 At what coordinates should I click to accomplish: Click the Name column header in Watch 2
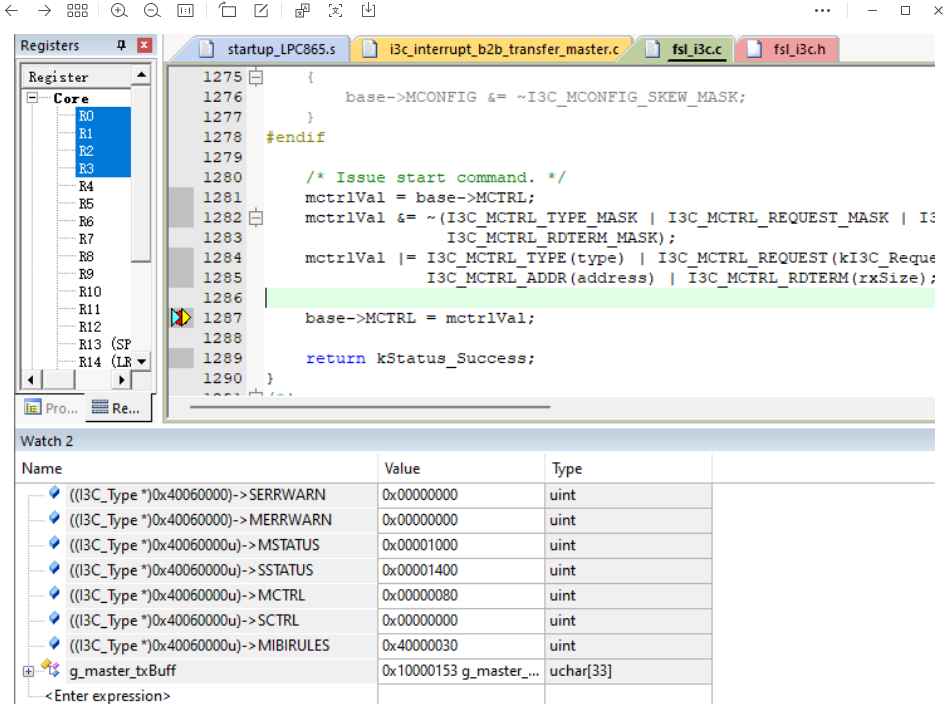pyautogui.click(x=197, y=468)
